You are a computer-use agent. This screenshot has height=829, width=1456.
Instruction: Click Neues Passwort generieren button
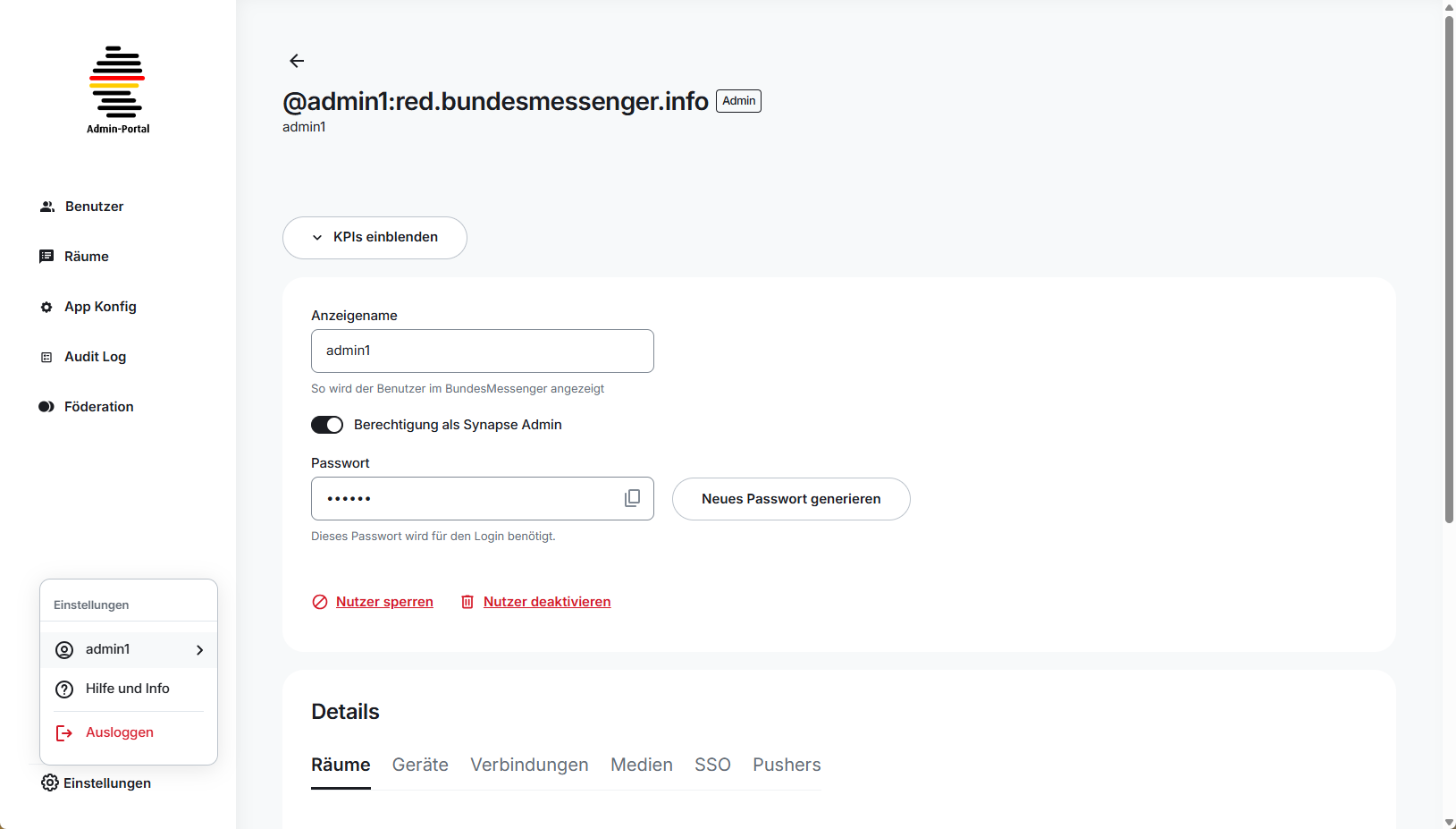791,499
